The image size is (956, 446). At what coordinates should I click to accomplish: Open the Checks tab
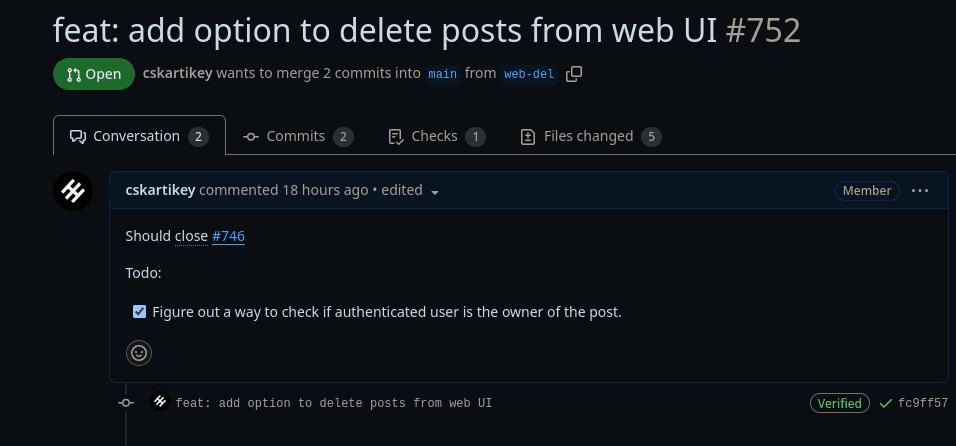(x=435, y=136)
